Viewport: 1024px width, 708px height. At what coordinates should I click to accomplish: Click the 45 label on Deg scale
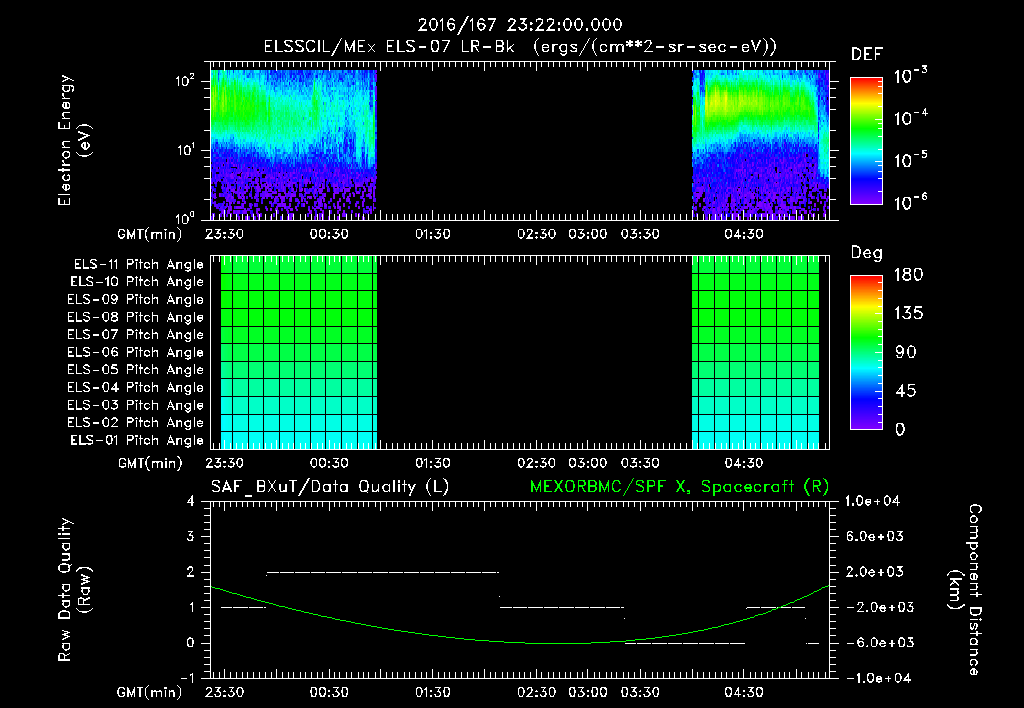click(906, 391)
